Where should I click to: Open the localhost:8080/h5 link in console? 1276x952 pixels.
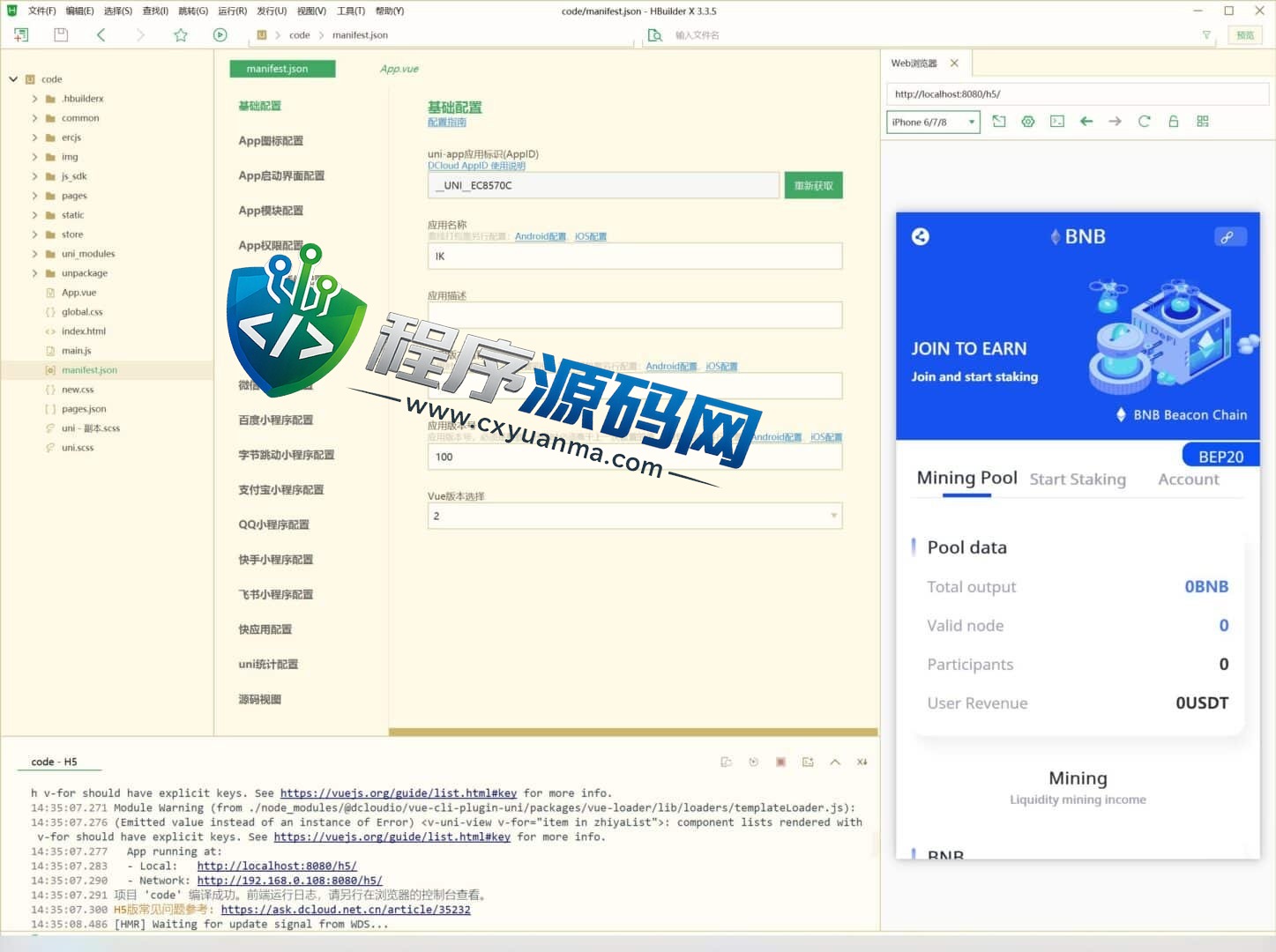(x=277, y=866)
